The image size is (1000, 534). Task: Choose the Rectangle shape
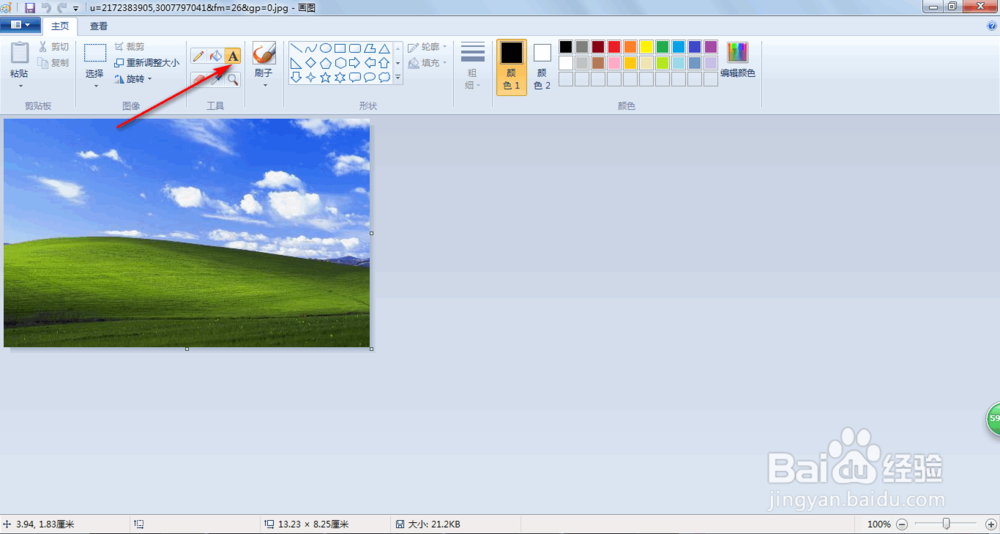coord(340,48)
